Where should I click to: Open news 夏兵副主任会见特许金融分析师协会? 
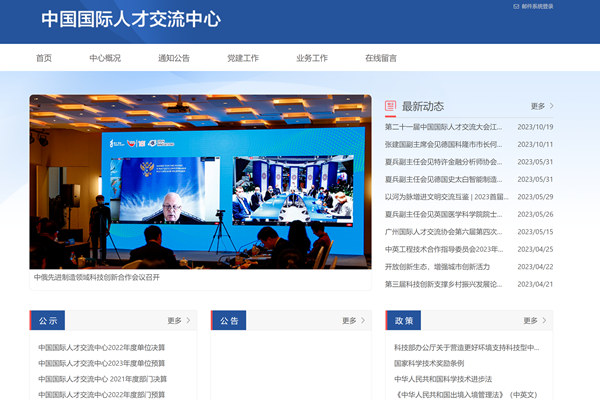tap(443, 162)
